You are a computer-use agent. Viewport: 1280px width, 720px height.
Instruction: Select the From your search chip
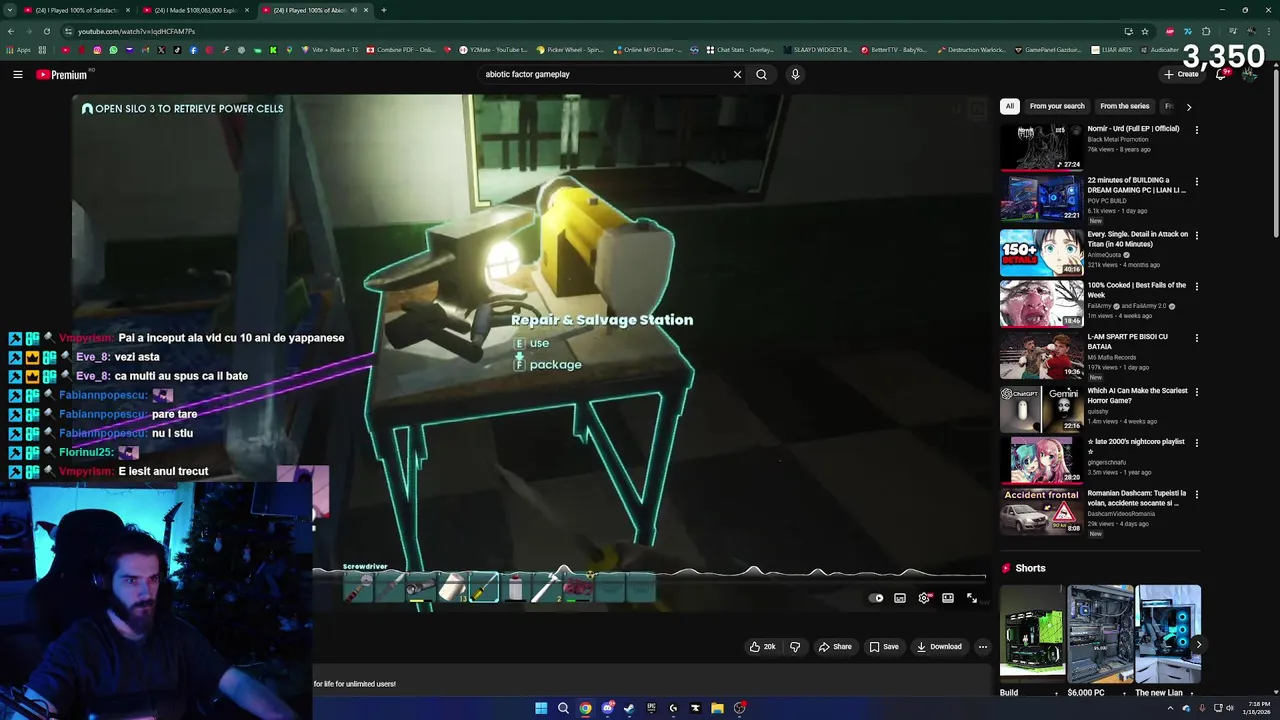pyautogui.click(x=1057, y=106)
